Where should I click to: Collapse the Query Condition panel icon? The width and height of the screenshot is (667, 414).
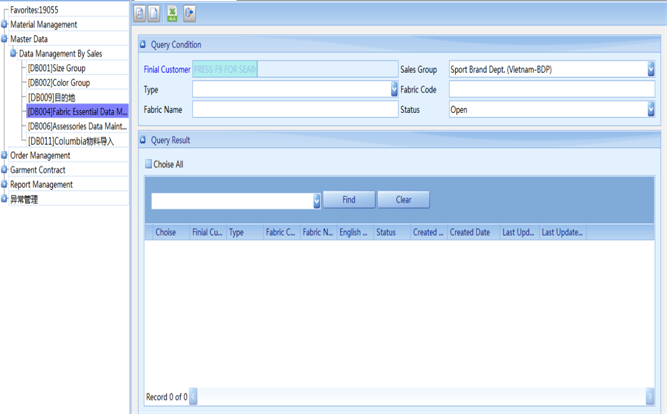pyautogui.click(x=143, y=45)
